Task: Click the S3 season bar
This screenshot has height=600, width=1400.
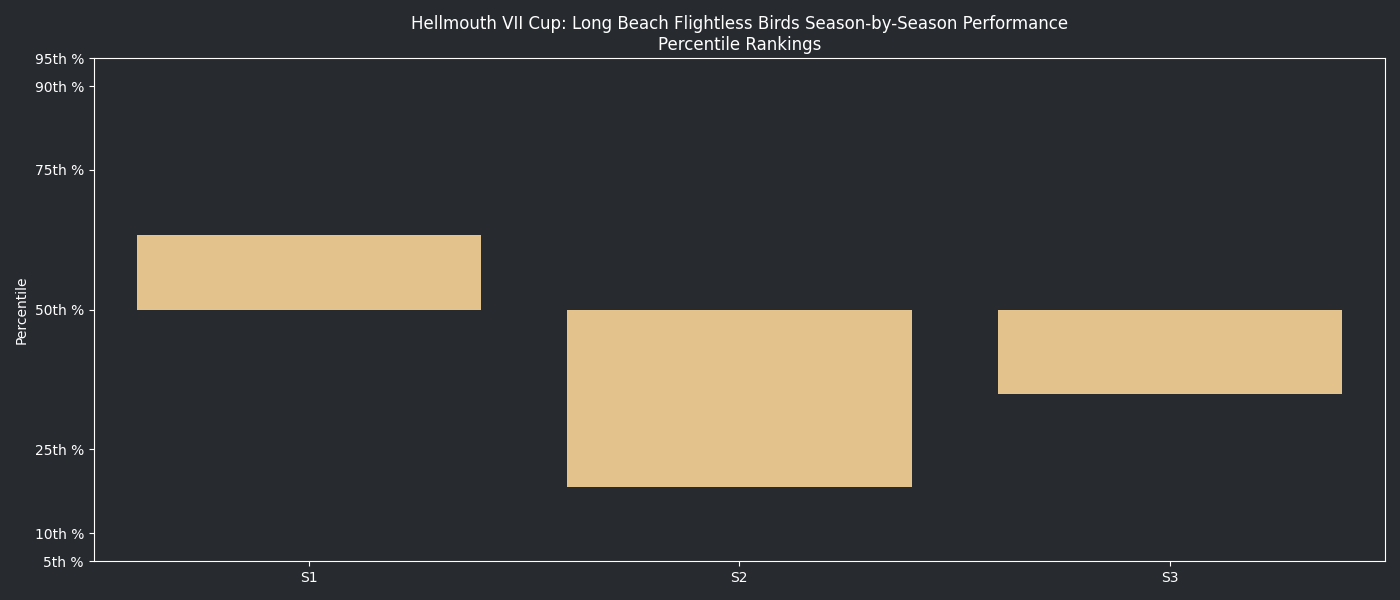Action: click(1169, 352)
